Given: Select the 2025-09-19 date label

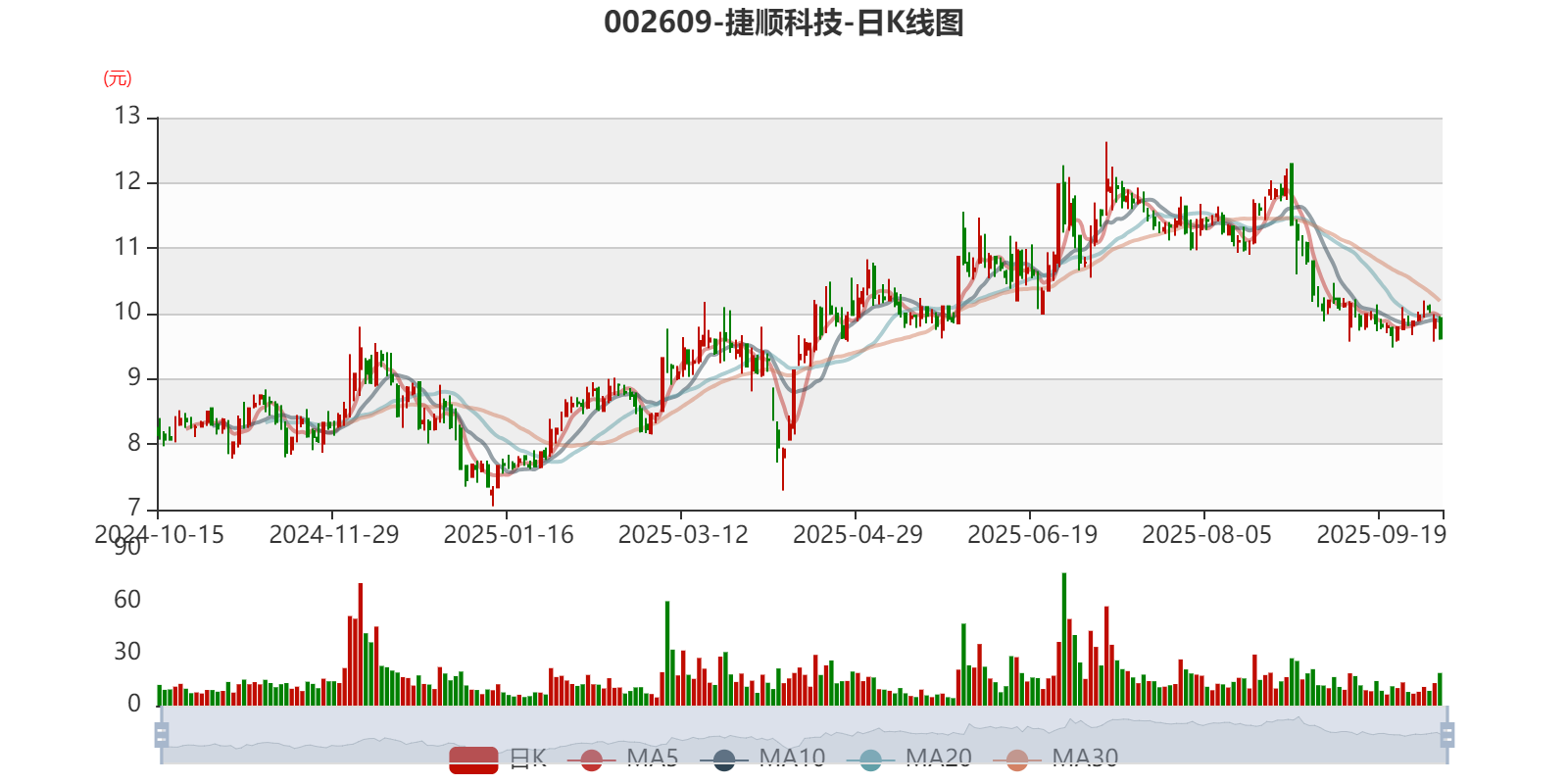Looking at the screenshot, I should point(1381,535).
